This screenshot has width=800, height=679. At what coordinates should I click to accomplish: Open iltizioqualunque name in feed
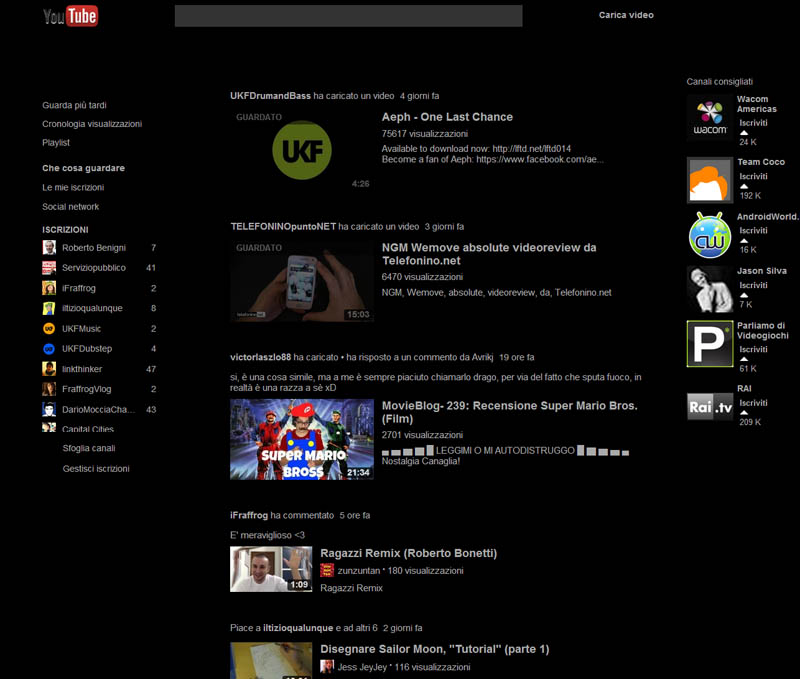[298, 628]
